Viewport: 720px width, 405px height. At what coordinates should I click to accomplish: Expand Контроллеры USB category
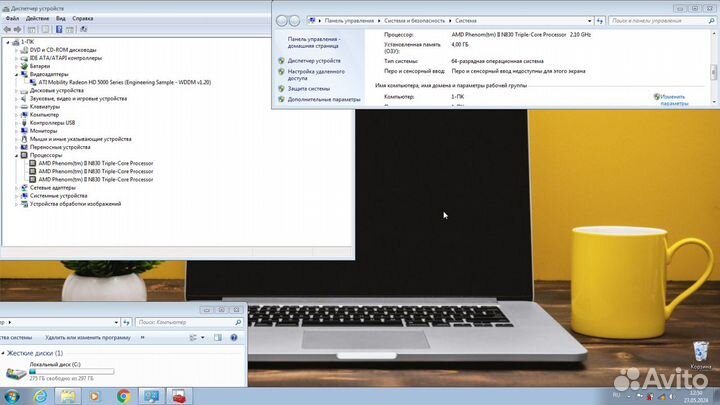click(16, 123)
